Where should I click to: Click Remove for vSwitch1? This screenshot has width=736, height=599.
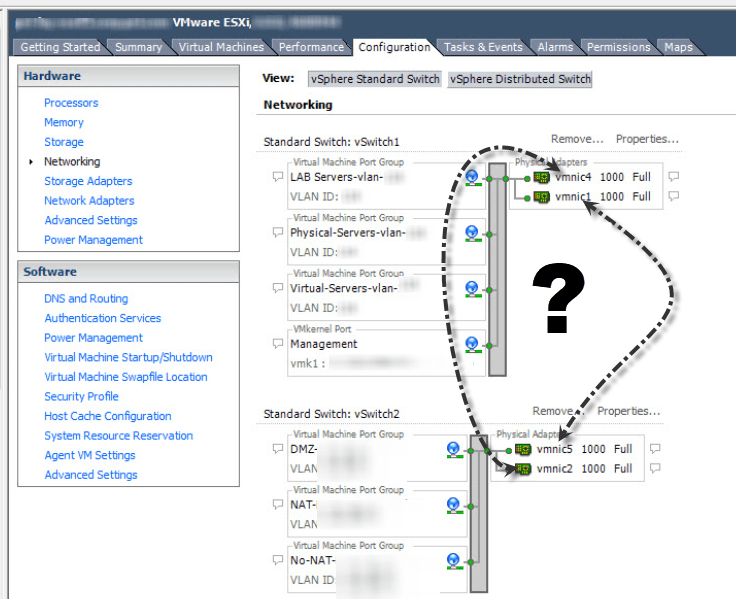(x=577, y=139)
